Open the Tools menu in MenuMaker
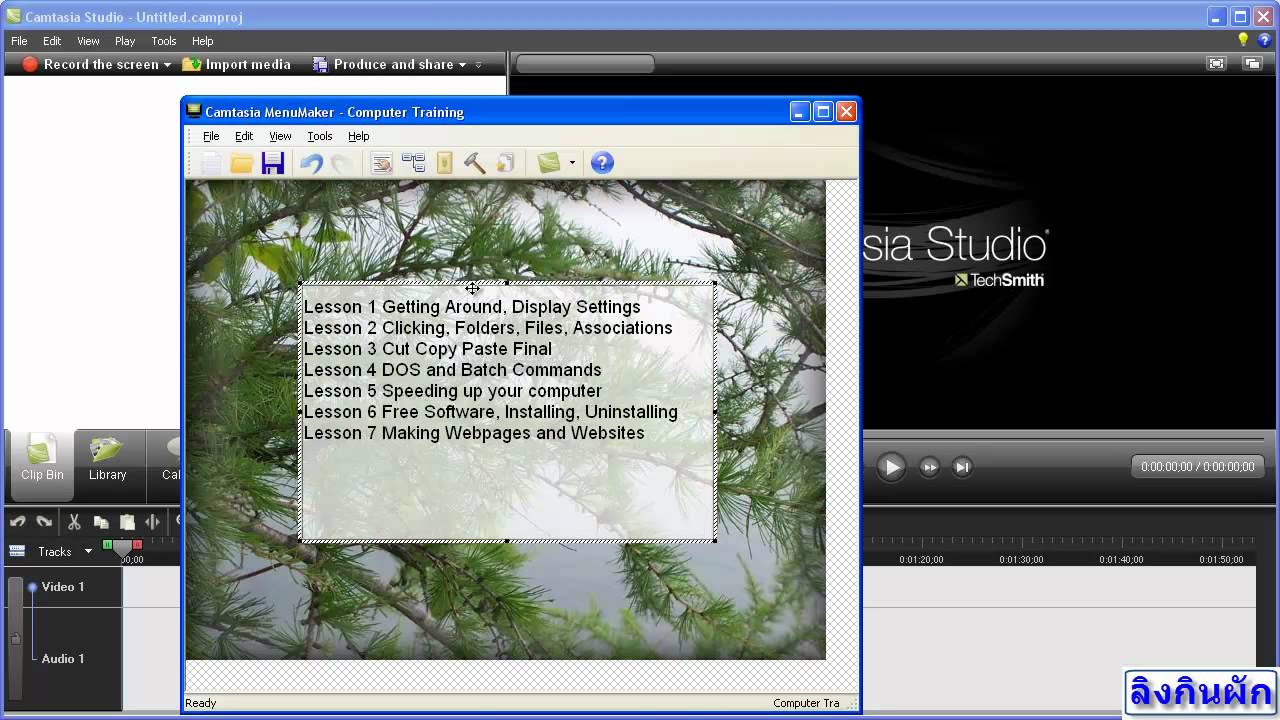Screen dimensions: 1280x720 [319, 136]
